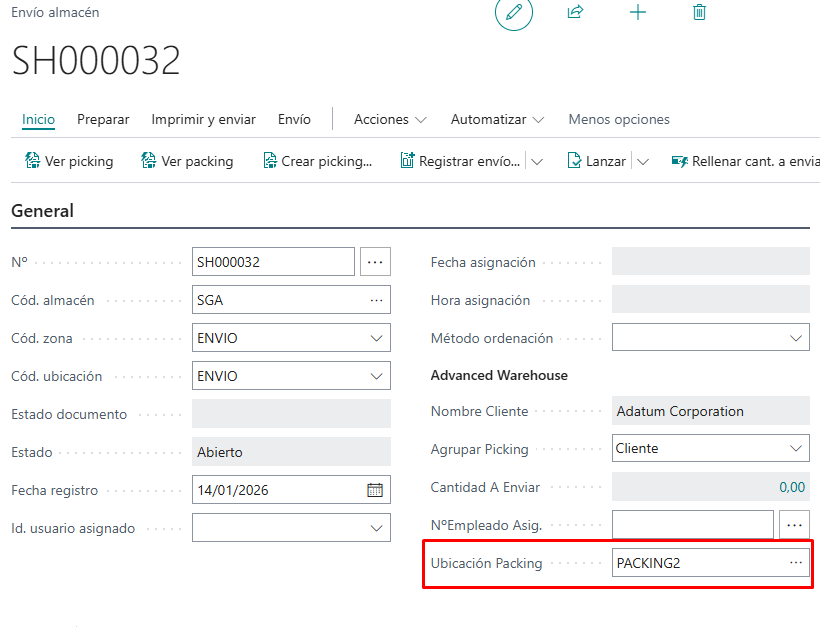Expand Id. usuario asignado dropdown
Screen dimensions: 820x627
[376, 528]
